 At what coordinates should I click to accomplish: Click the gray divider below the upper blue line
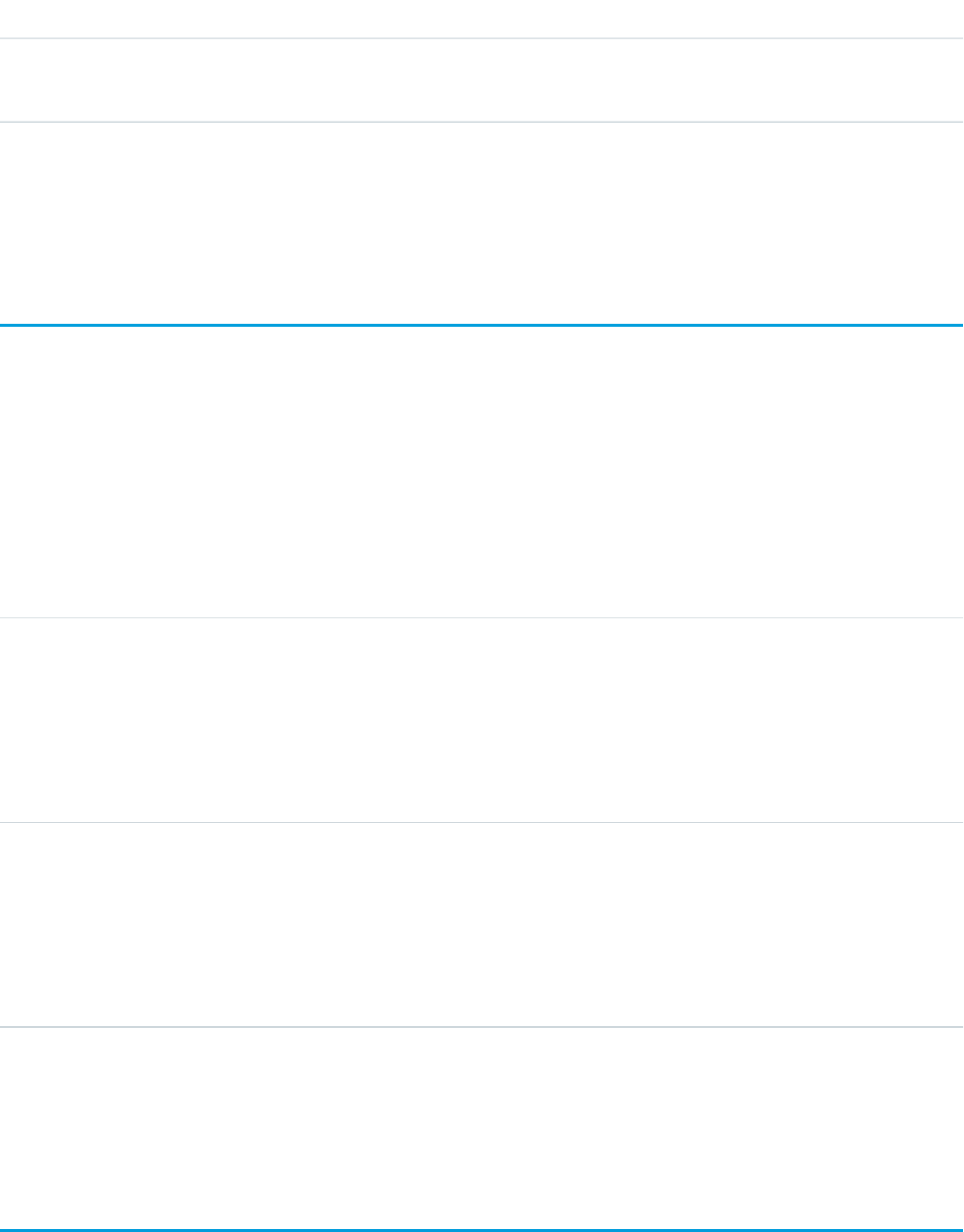tap(482, 618)
